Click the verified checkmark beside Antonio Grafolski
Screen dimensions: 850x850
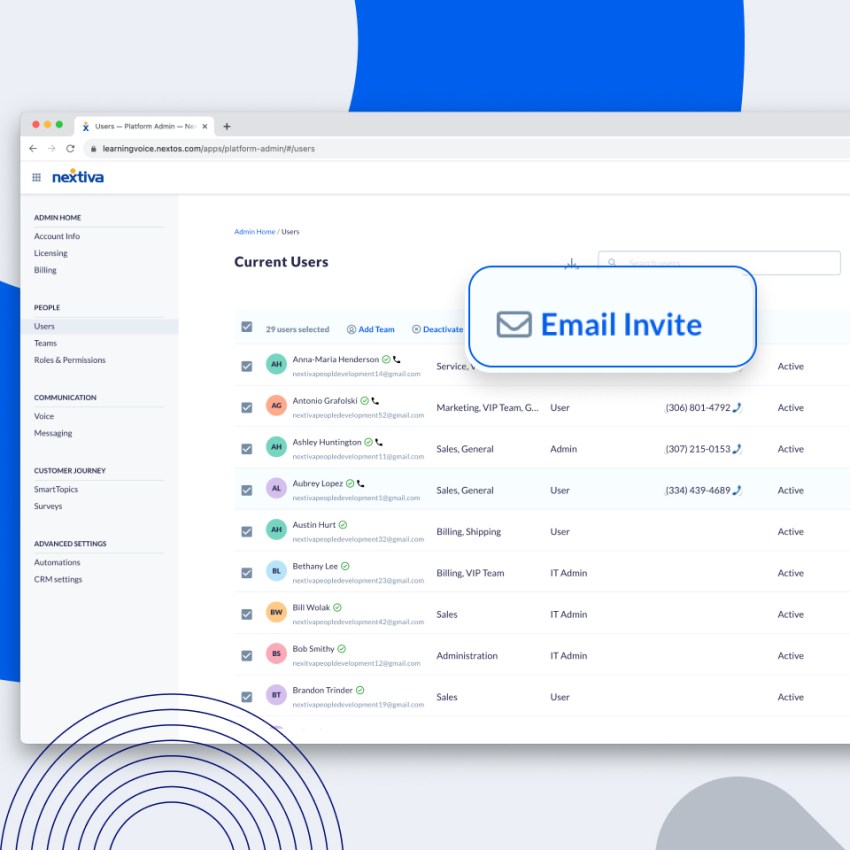point(364,401)
